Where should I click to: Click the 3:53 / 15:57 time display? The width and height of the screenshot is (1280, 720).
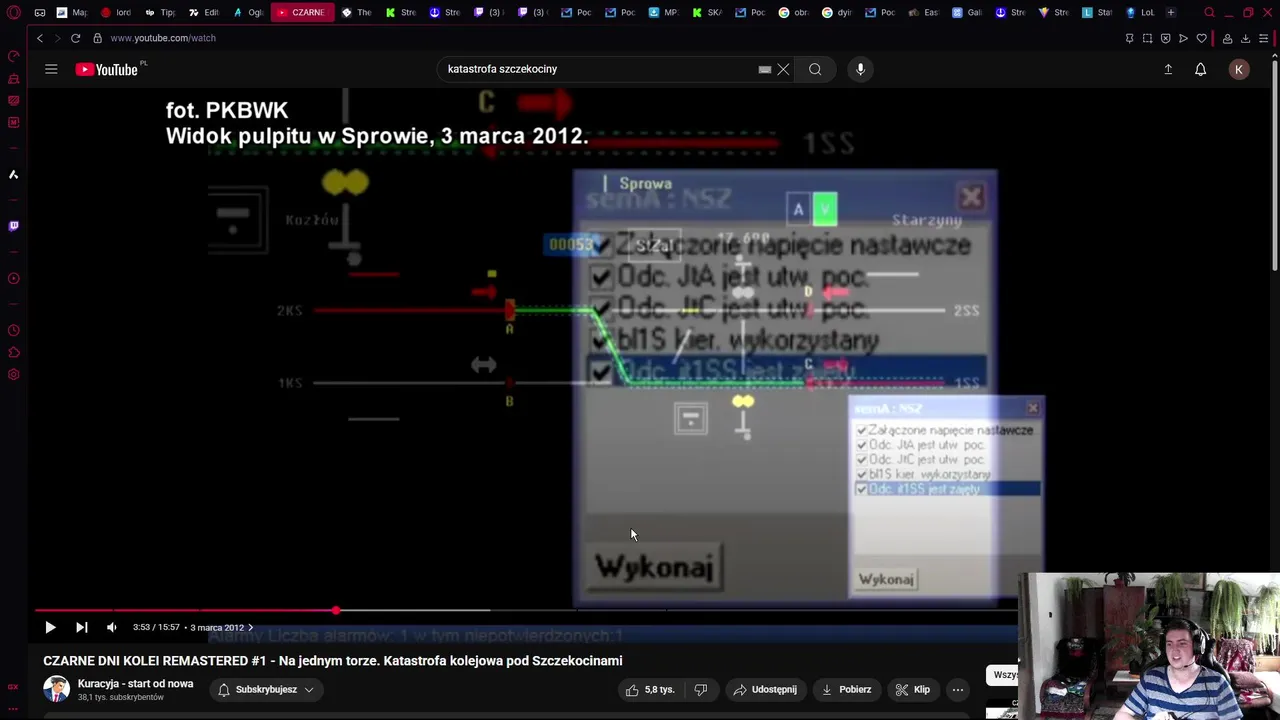tap(156, 627)
